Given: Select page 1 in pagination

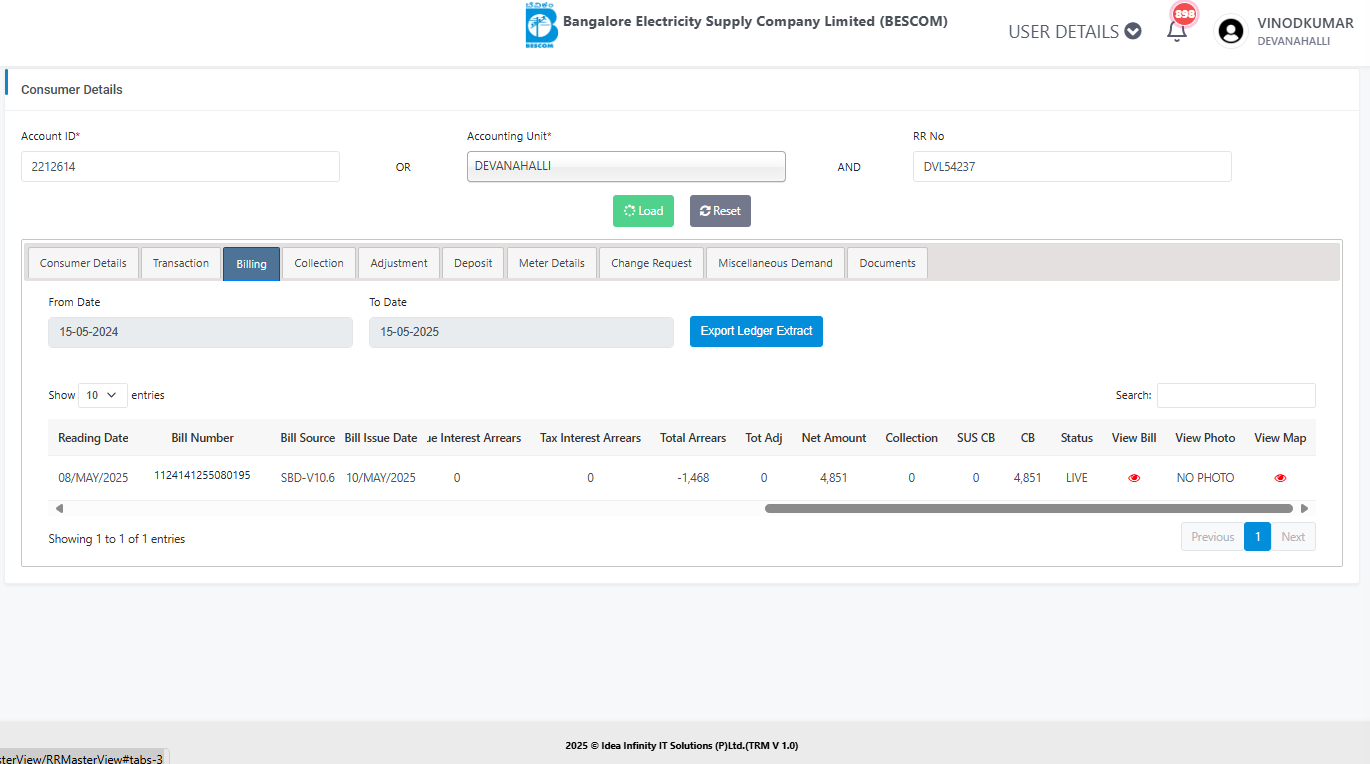Looking at the screenshot, I should click(1257, 537).
